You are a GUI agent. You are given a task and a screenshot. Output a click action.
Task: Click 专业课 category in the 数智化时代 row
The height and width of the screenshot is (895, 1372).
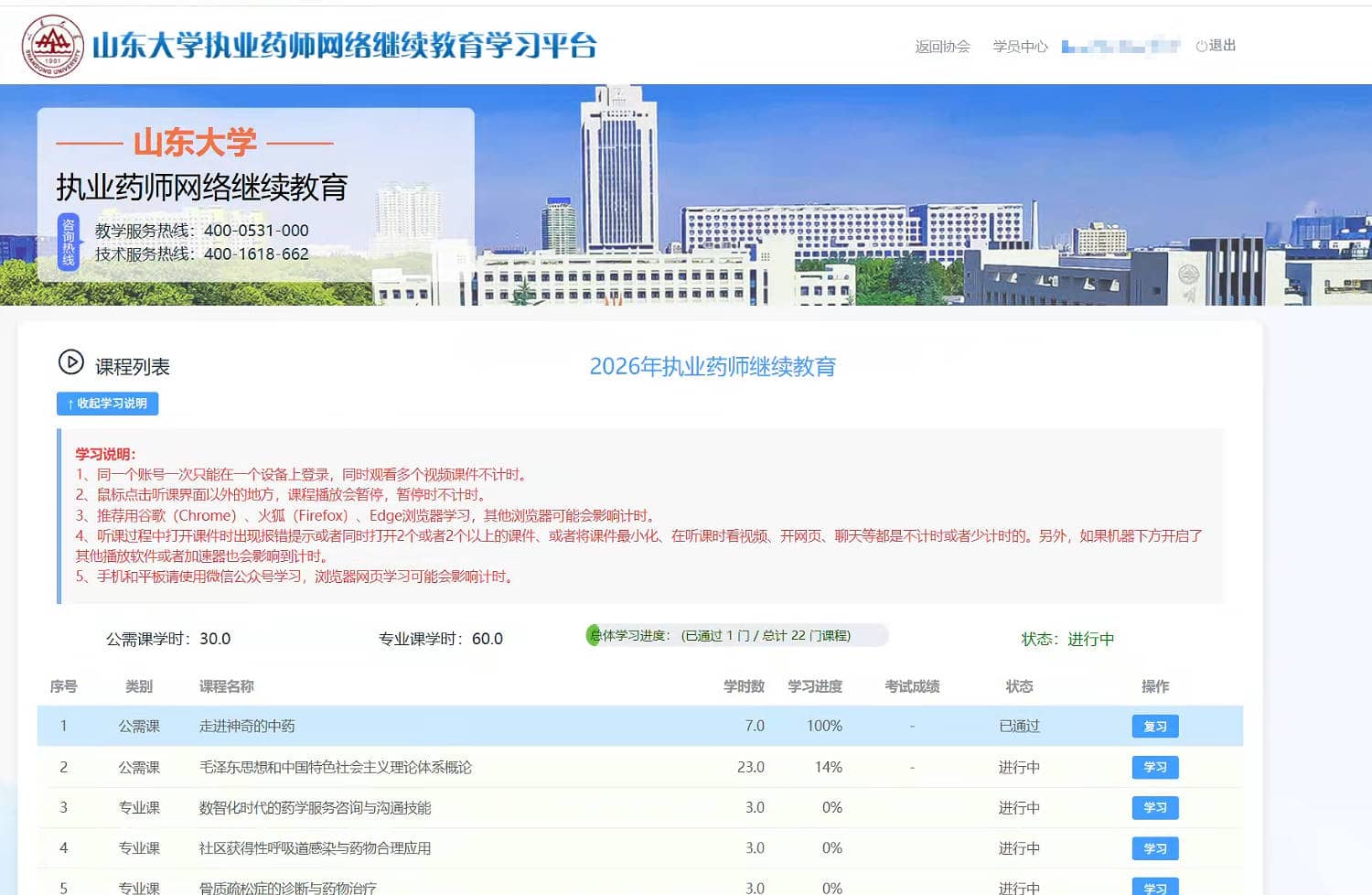click(x=139, y=808)
